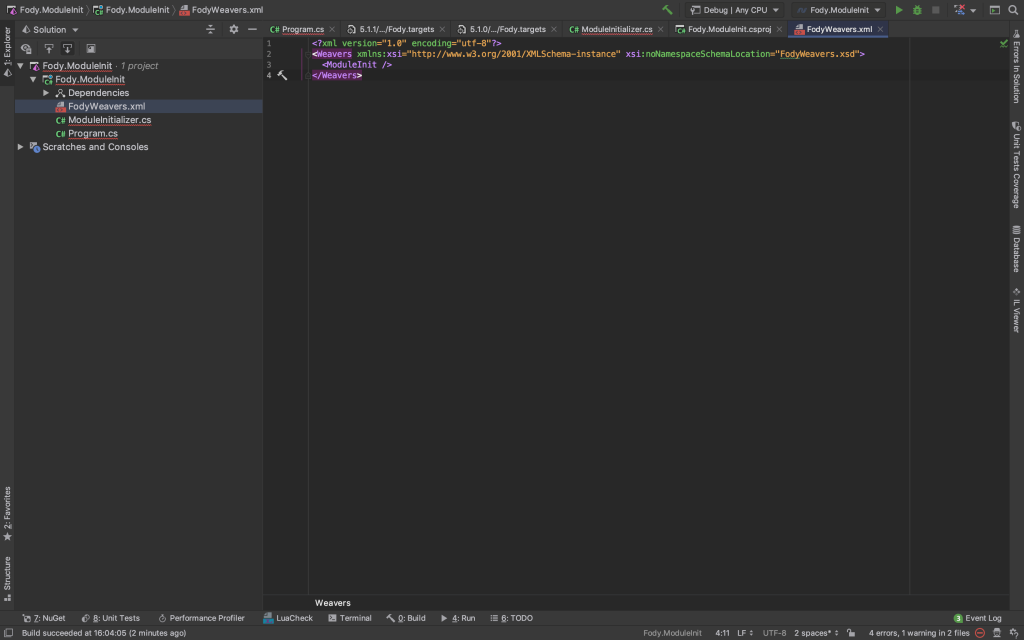Open the 2 spaces indent selector
This screenshot has height=640, width=1024.
816,633
